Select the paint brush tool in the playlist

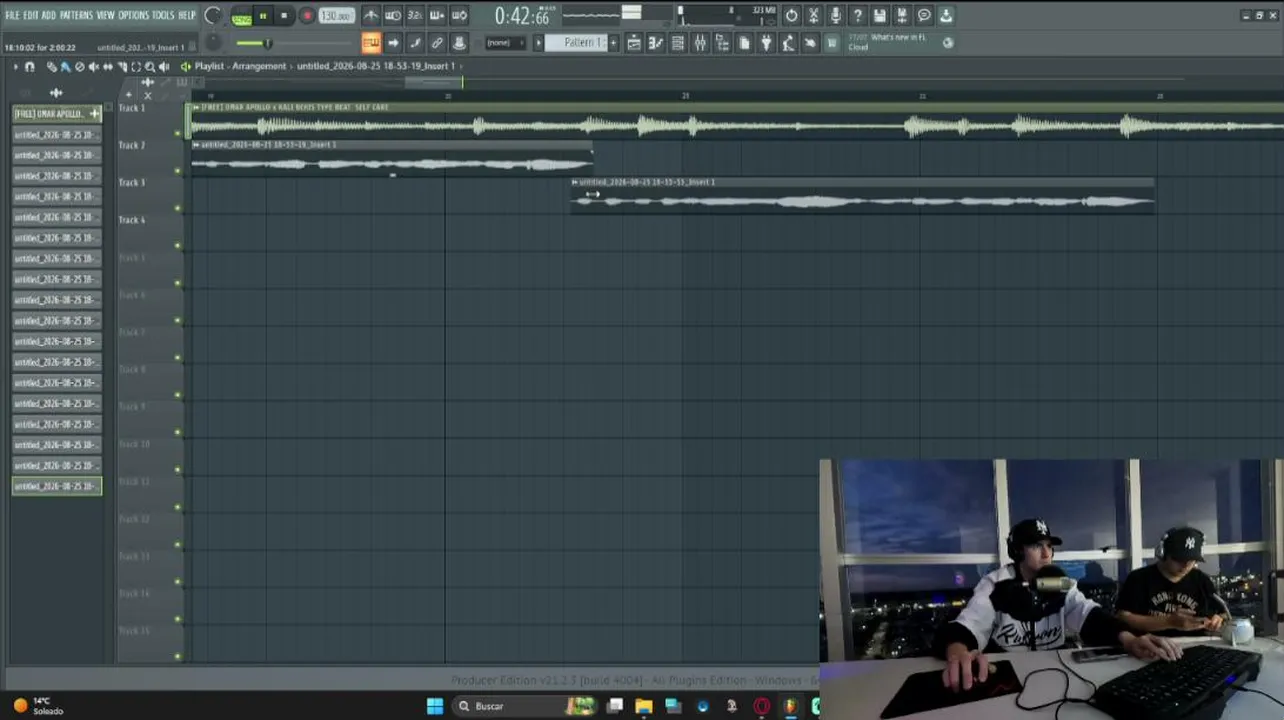point(65,67)
